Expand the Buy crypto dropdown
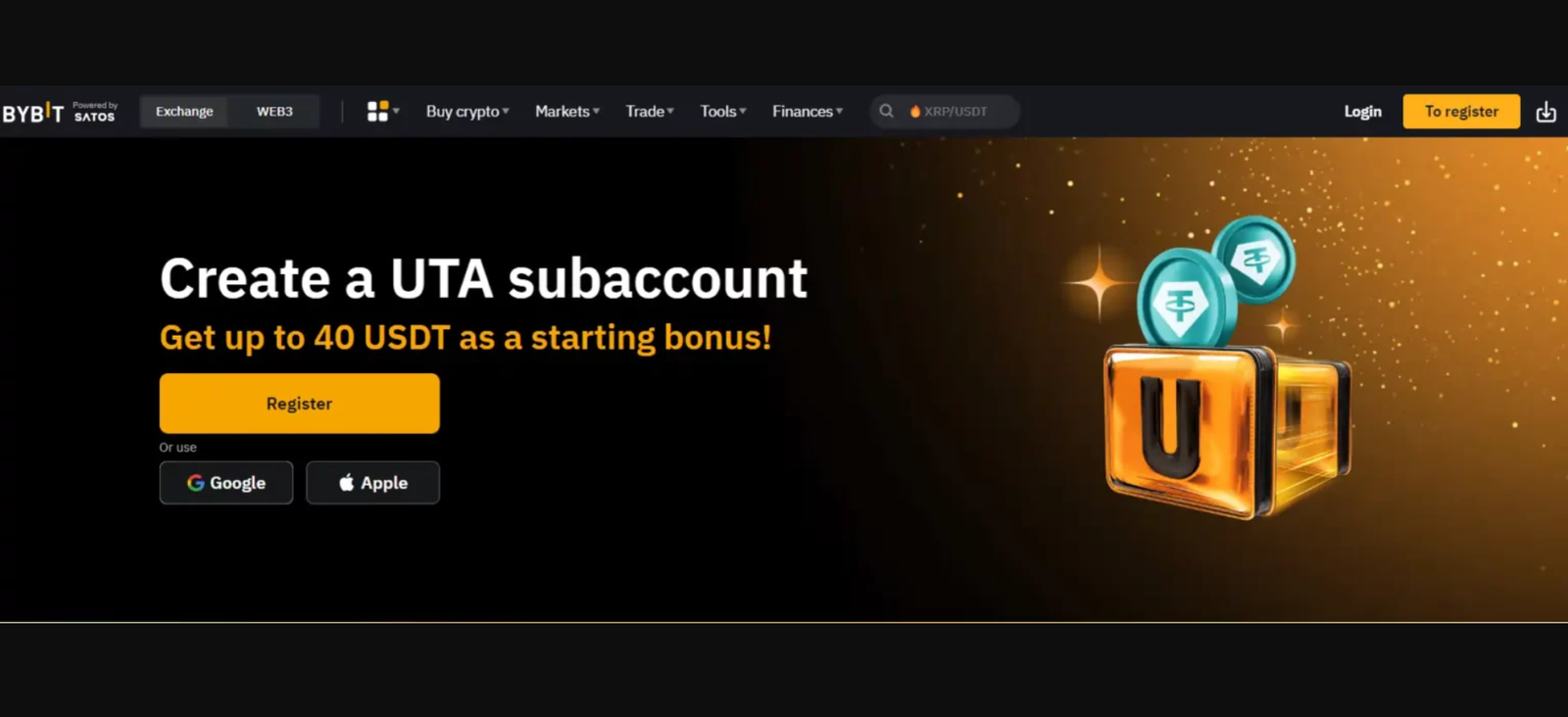 click(467, 112)
